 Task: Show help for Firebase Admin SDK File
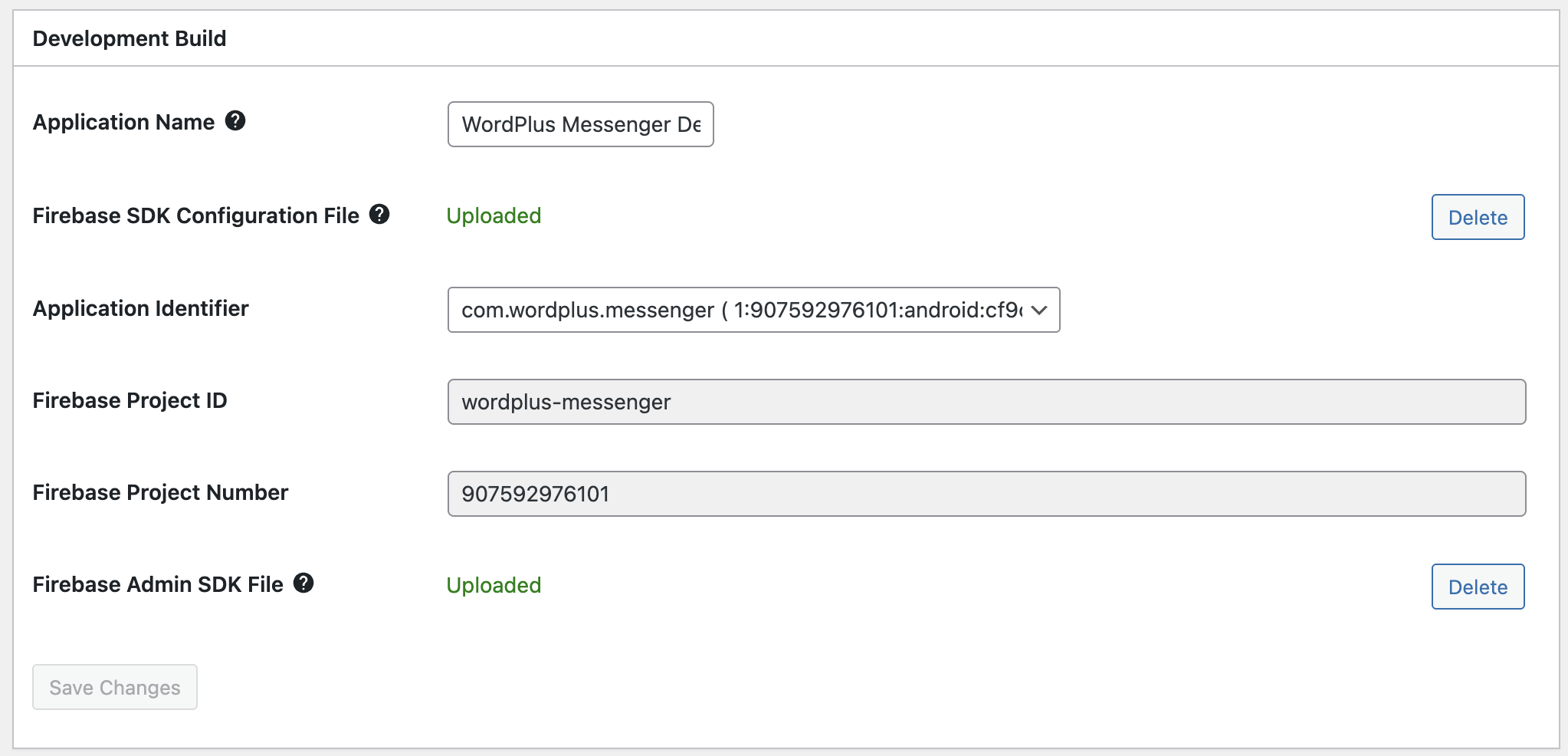click(303, 583)
